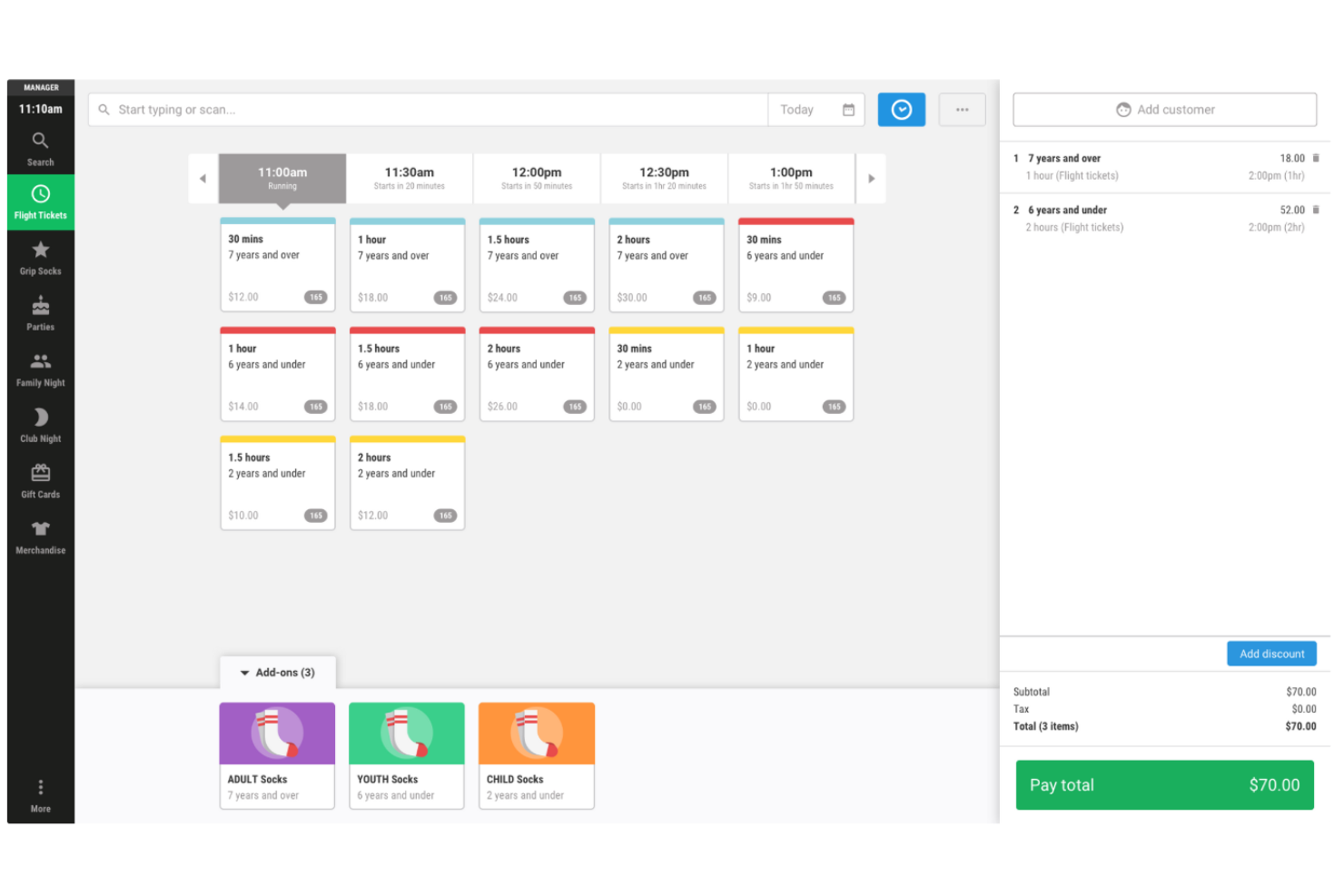1344x896 pixels.
Task: Open the Gift Cards section
Action: (x=40, y=480)
